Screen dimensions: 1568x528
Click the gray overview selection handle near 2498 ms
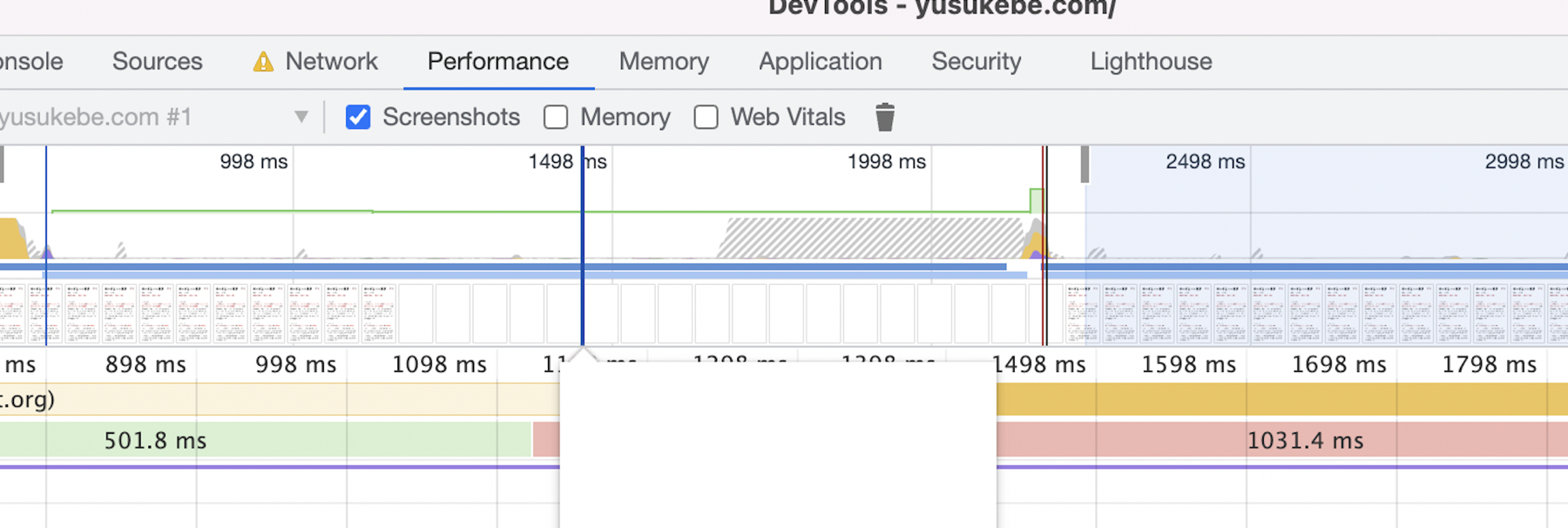[1085, 165]
